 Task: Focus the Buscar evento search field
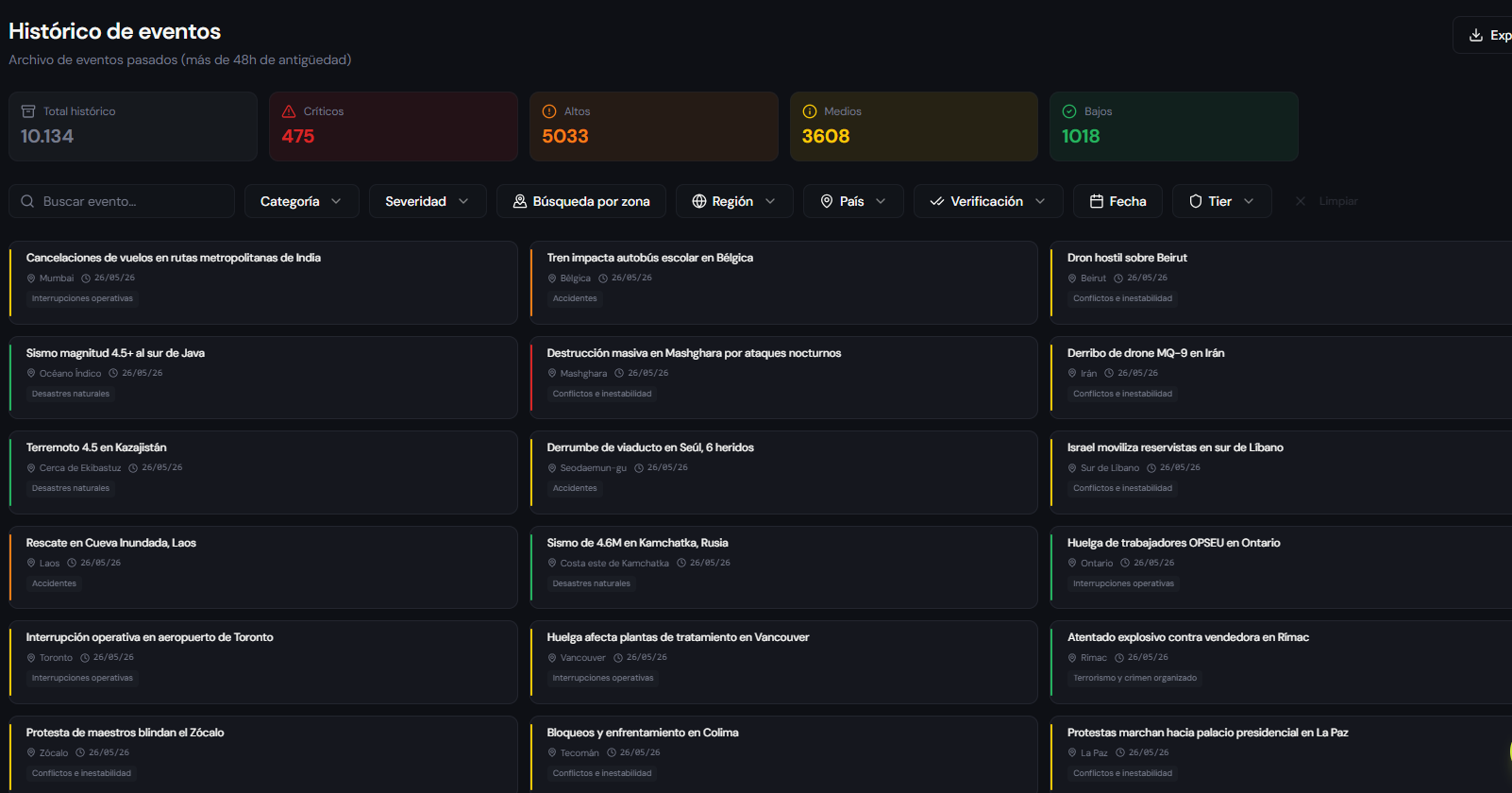click(122, 201)
